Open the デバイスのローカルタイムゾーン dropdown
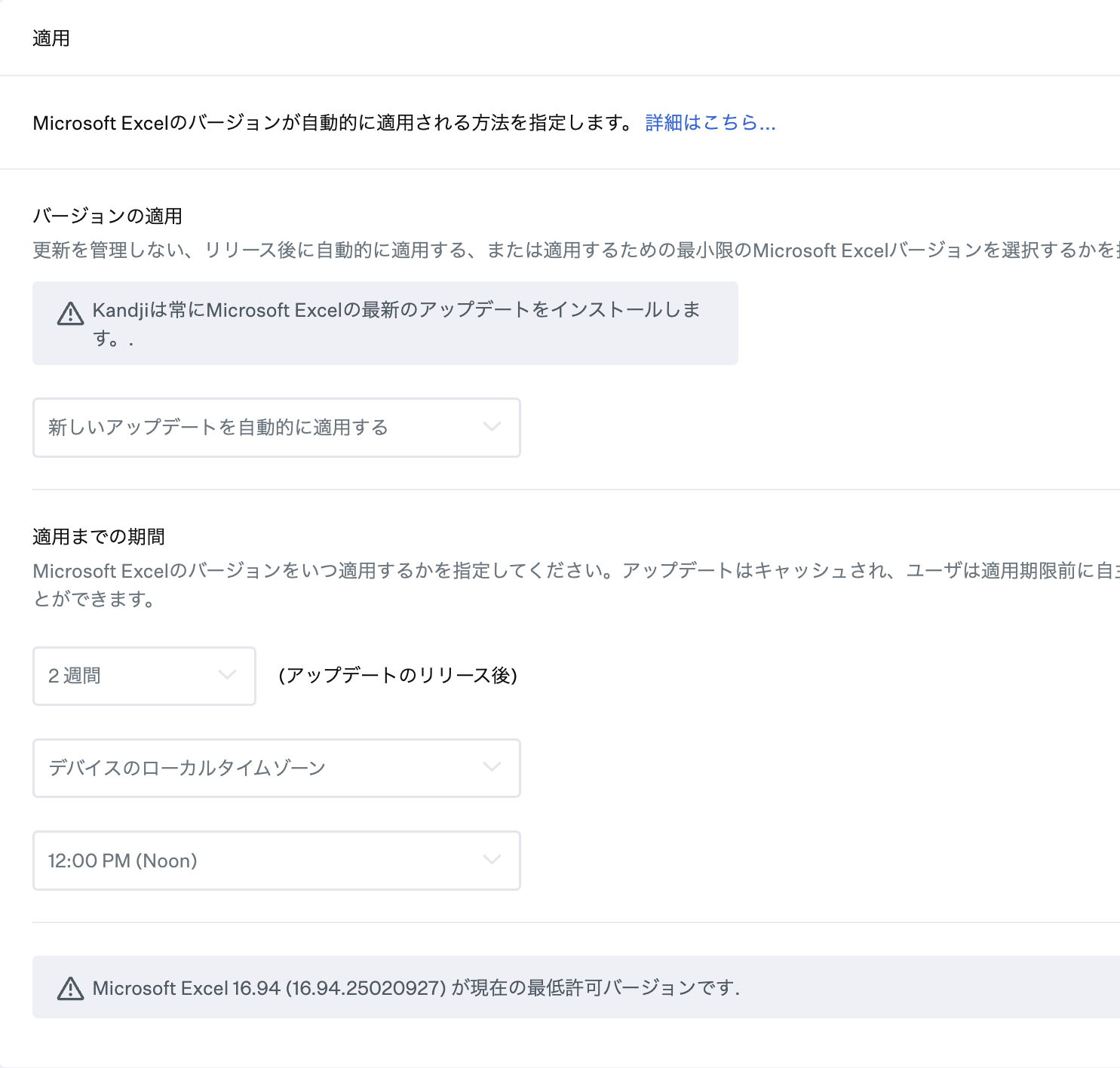This screenshot has width=1120, height=1068. pyautogui.click(x=277, y=768)
